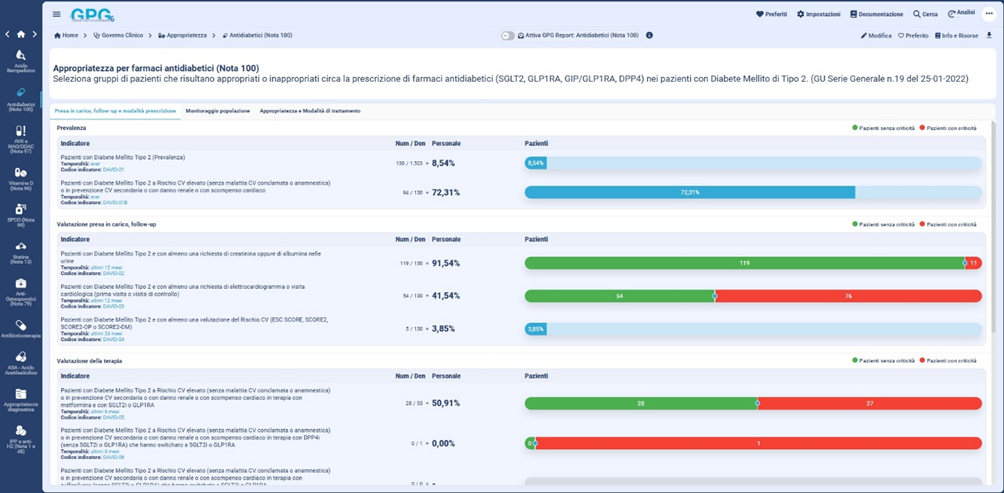
Task: Go to the sidebar Home icon
Action: coord(21,34)
